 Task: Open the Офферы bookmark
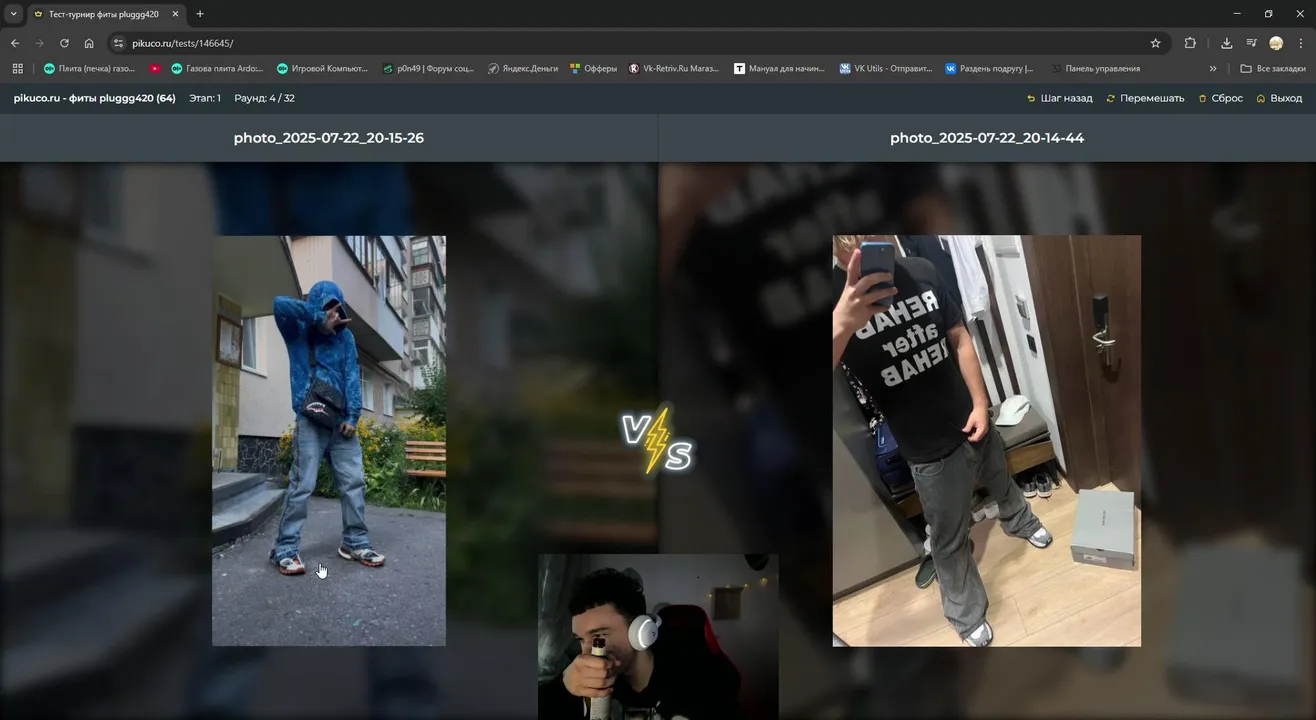click(593, 69)
